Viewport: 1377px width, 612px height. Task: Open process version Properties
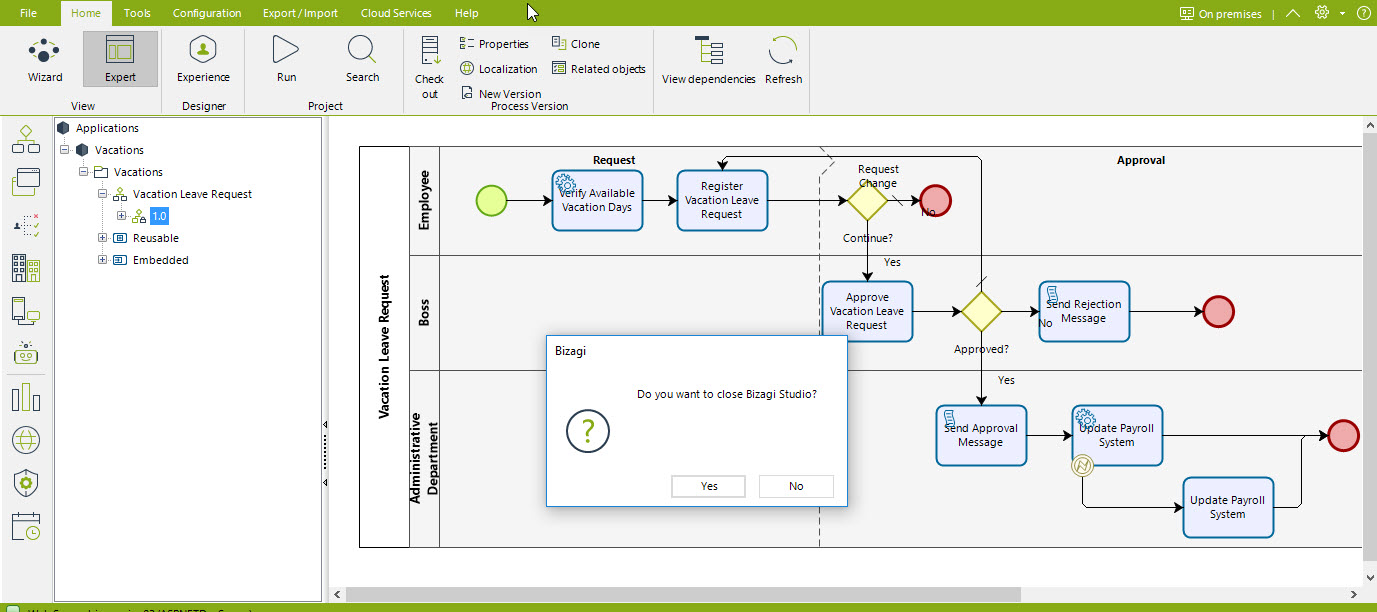point(494,44)
